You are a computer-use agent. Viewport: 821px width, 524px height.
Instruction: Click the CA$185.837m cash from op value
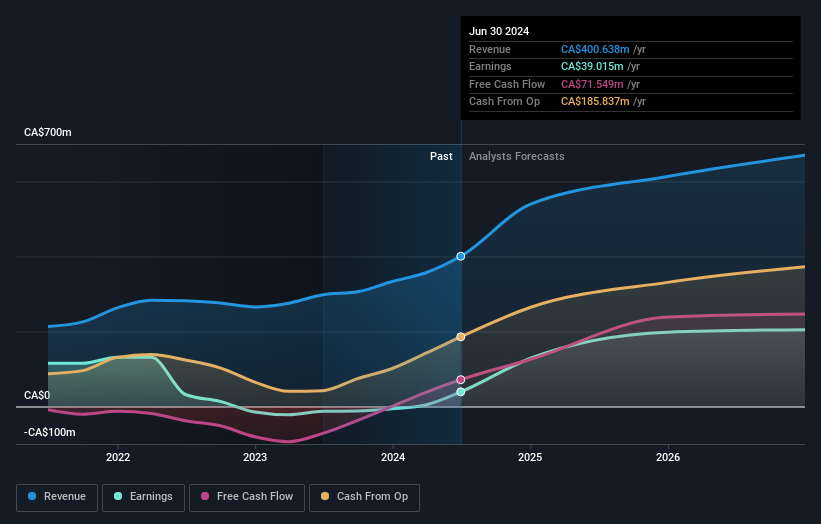click(595, 102)
